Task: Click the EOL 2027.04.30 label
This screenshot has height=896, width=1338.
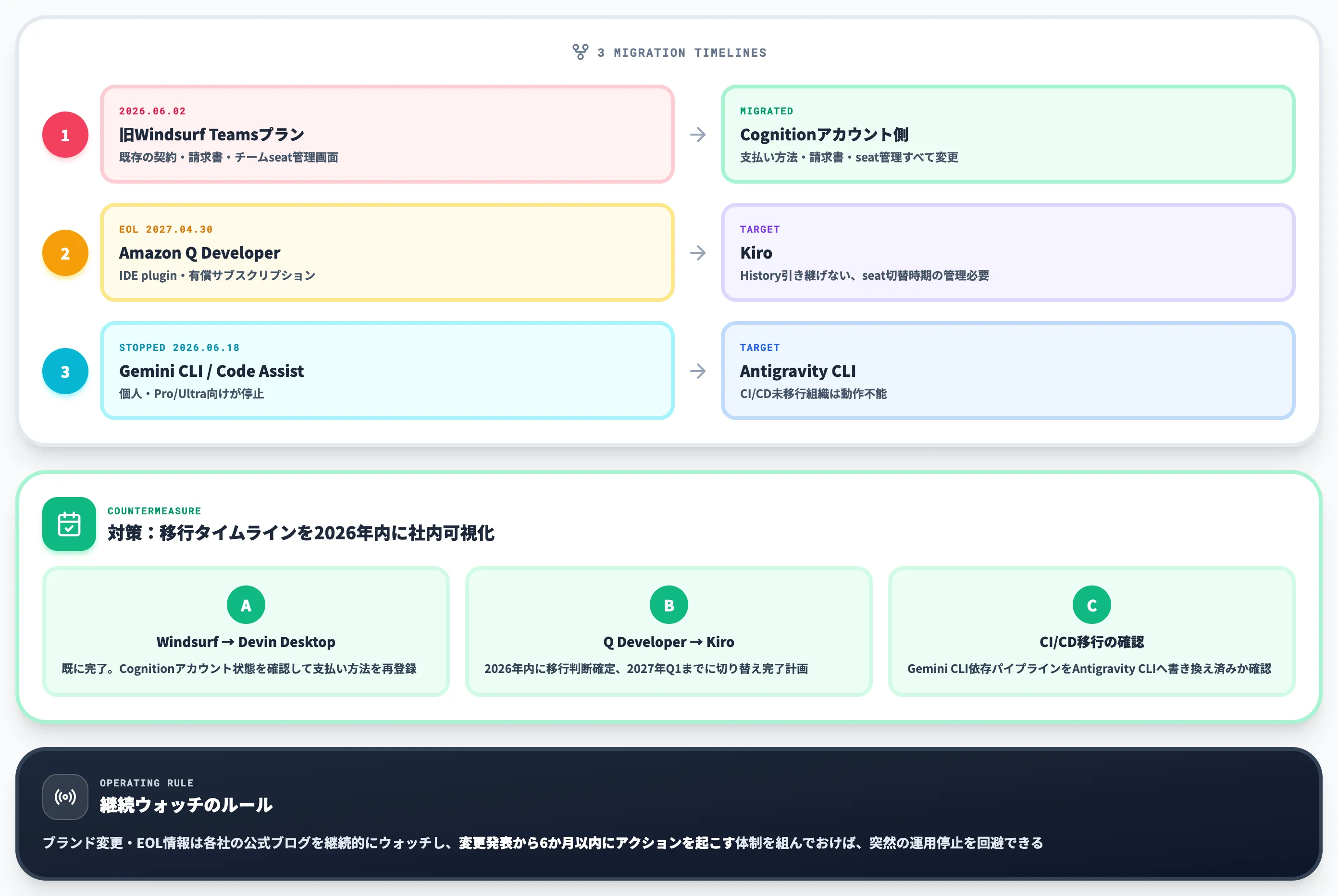Action: 166,229
